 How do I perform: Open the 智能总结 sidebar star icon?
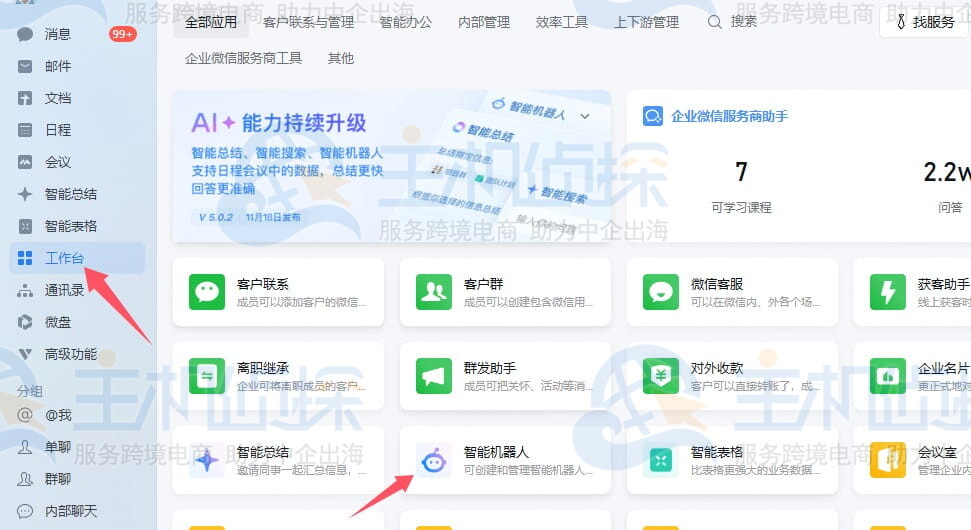(25, 194)
